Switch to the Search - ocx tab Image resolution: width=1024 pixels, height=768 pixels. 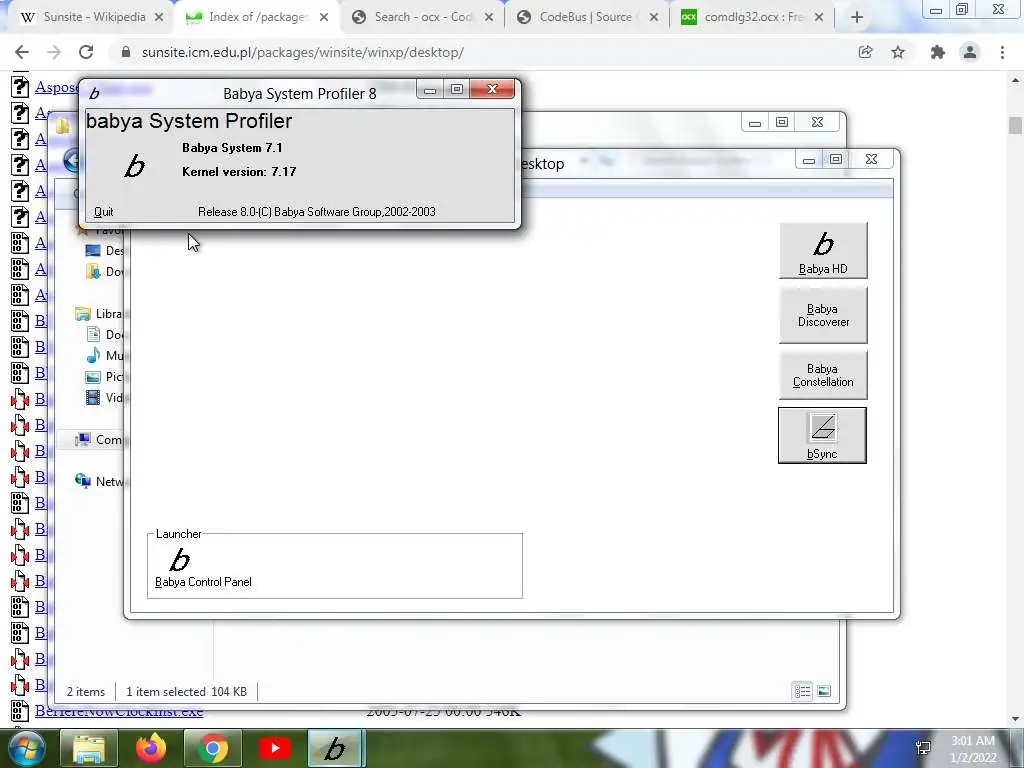423,17
